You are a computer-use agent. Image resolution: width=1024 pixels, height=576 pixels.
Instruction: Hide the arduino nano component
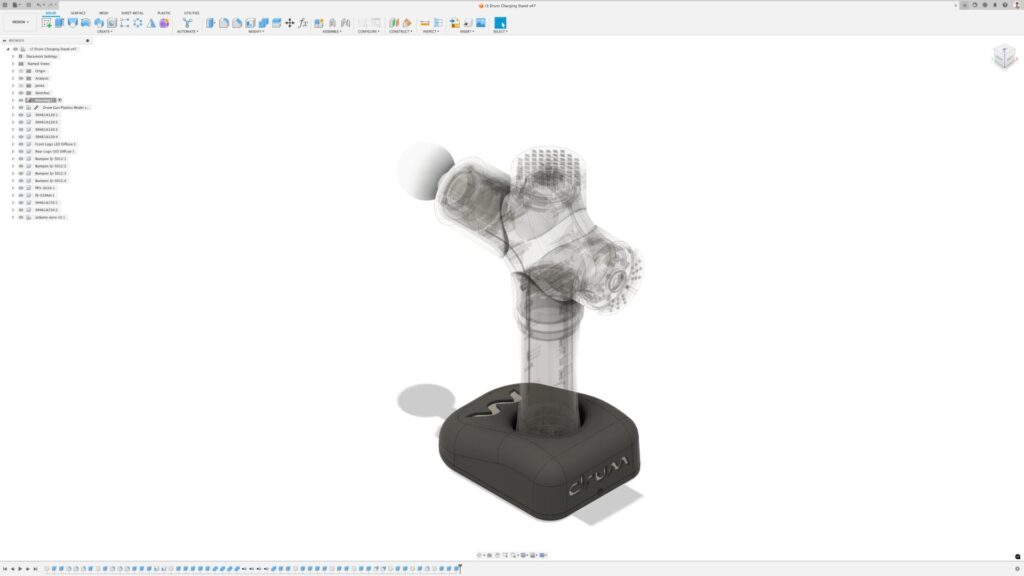[x=21, y=217]
